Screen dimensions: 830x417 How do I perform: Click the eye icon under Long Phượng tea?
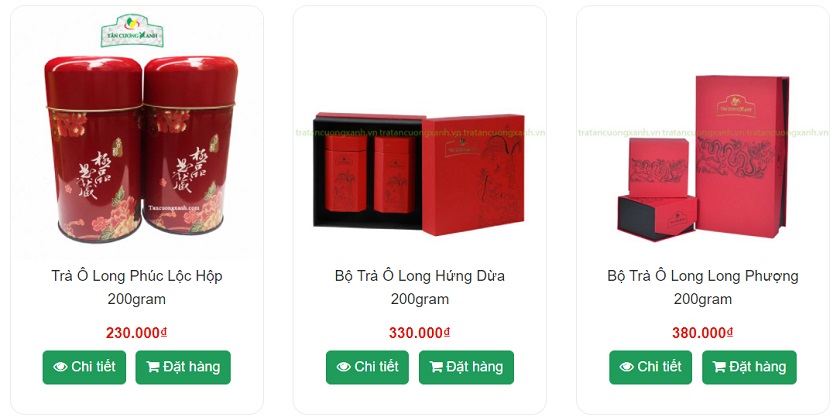coord(627,367)
